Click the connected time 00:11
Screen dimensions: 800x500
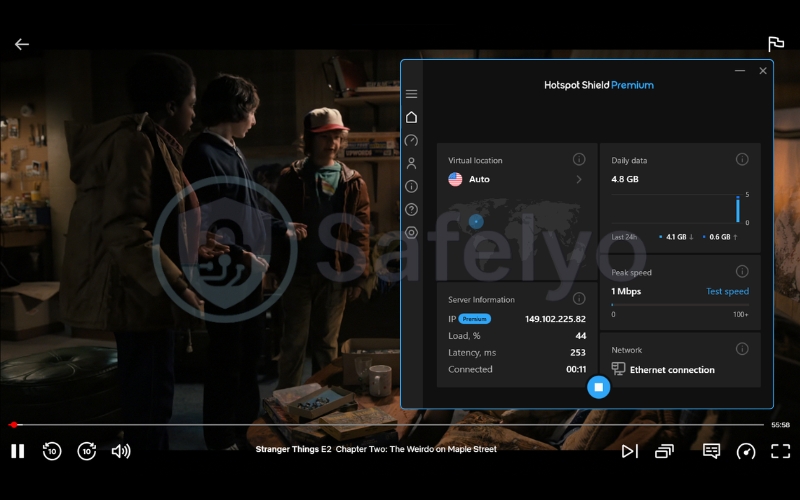pyautogui.click(x=576, y=369)
